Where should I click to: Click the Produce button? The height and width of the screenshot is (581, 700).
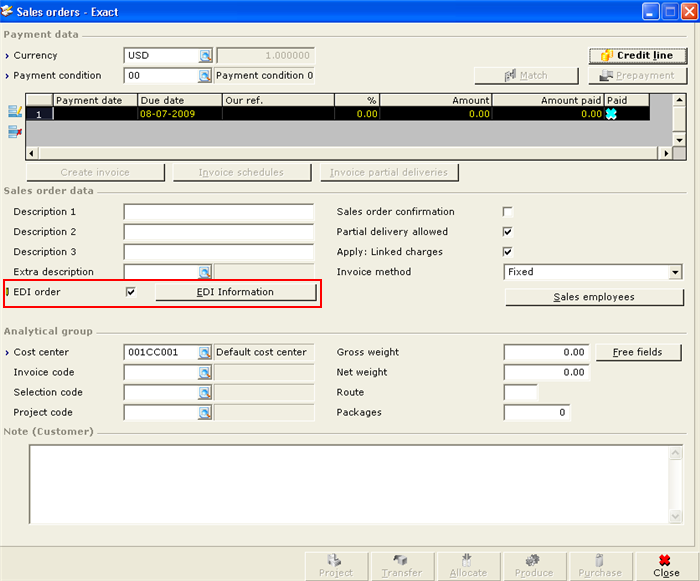(x=534, y=566)
